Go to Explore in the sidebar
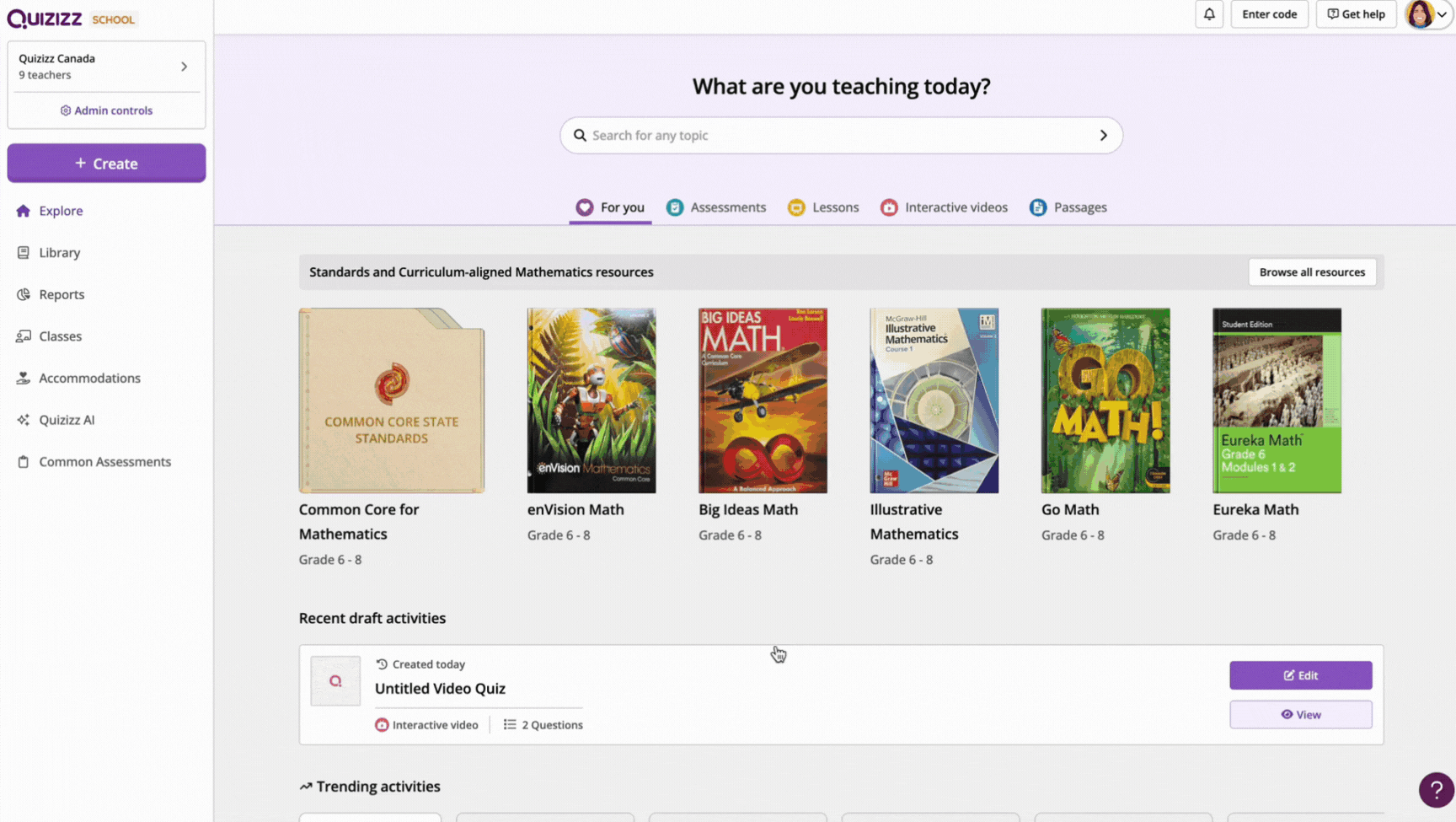The width and height of the screenshot is (1456, 822). (x=61, y=211)
